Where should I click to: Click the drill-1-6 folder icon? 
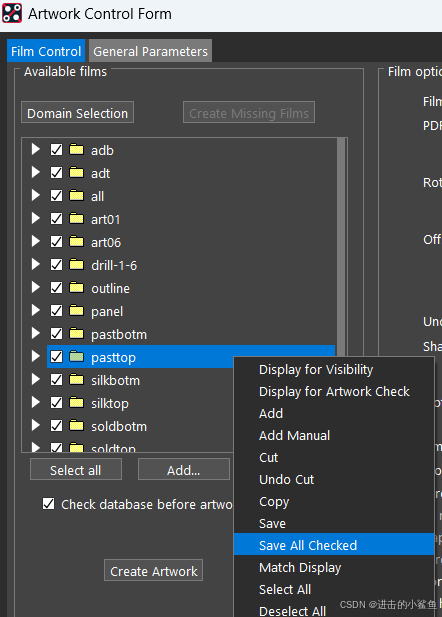(x=76, y=265)
